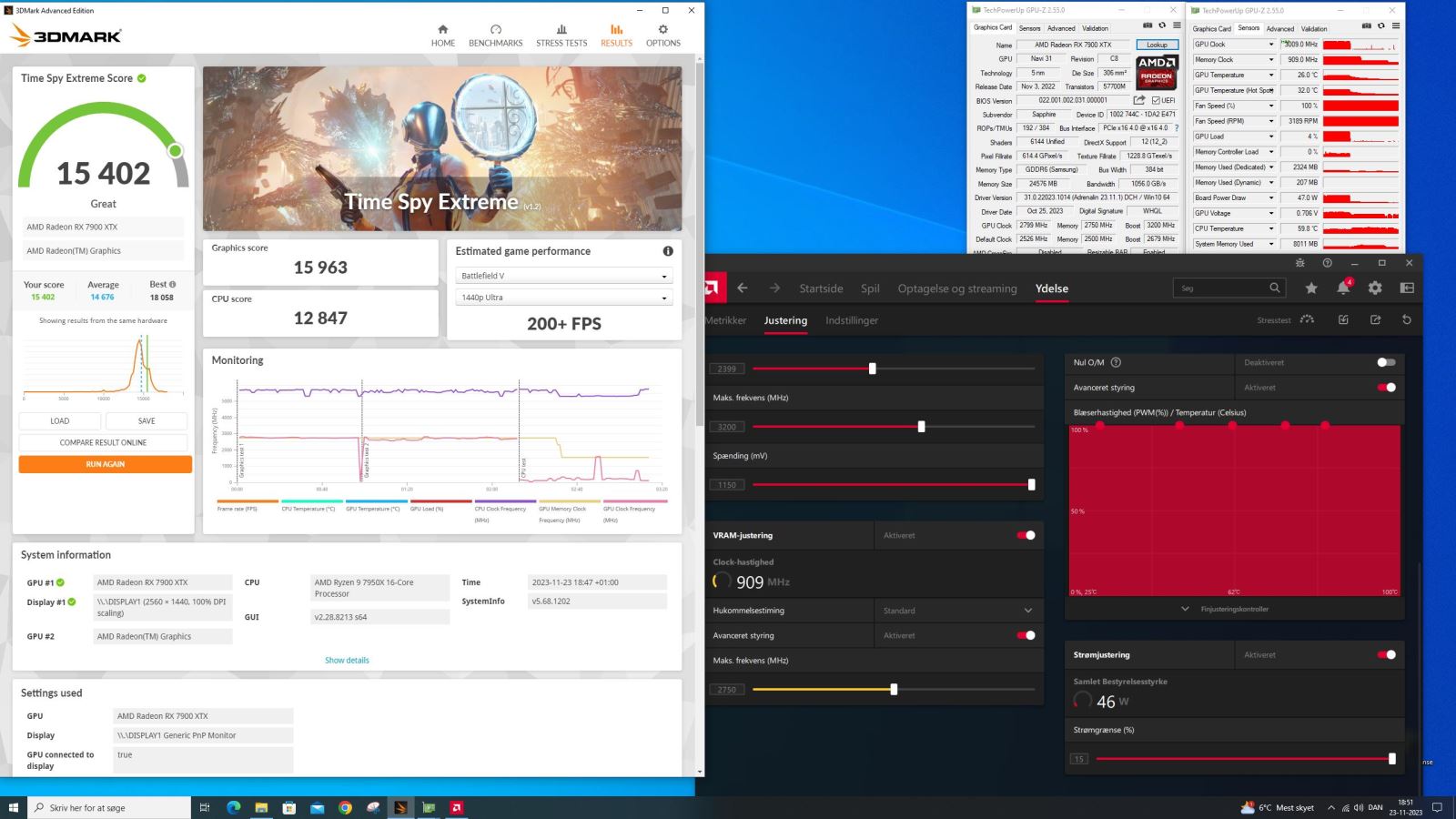Open hamburger menu in GPU-Z Sensors window
1456x819 pixels.
tap(1395, 25)
